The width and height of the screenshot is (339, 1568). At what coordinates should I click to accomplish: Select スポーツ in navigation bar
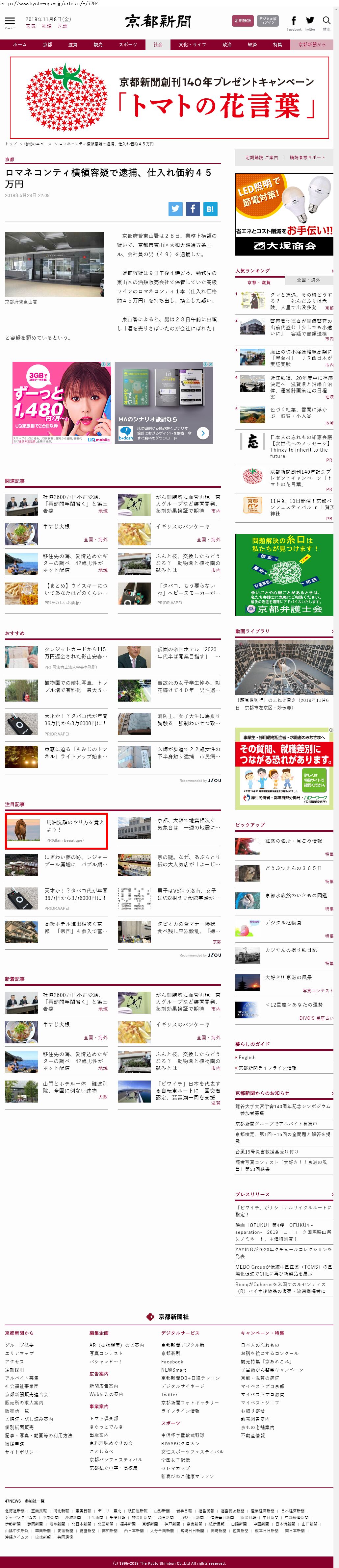tap(128, 44)
